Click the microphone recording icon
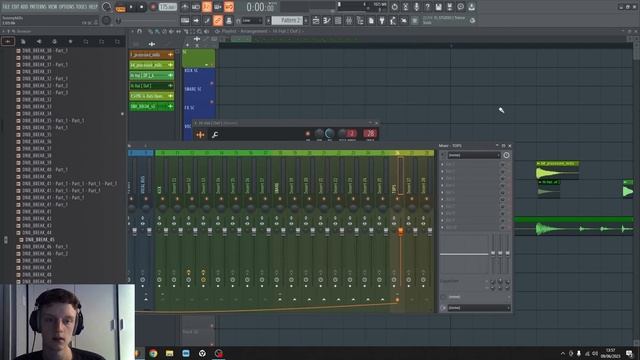Screen dimensions: 640x360 pos(416,7)
